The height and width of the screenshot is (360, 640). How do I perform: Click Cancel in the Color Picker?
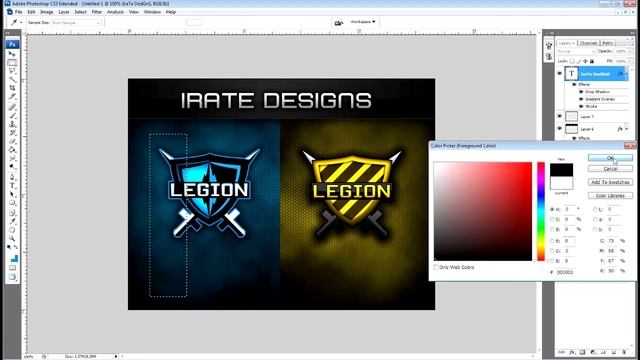pos(610,169)
